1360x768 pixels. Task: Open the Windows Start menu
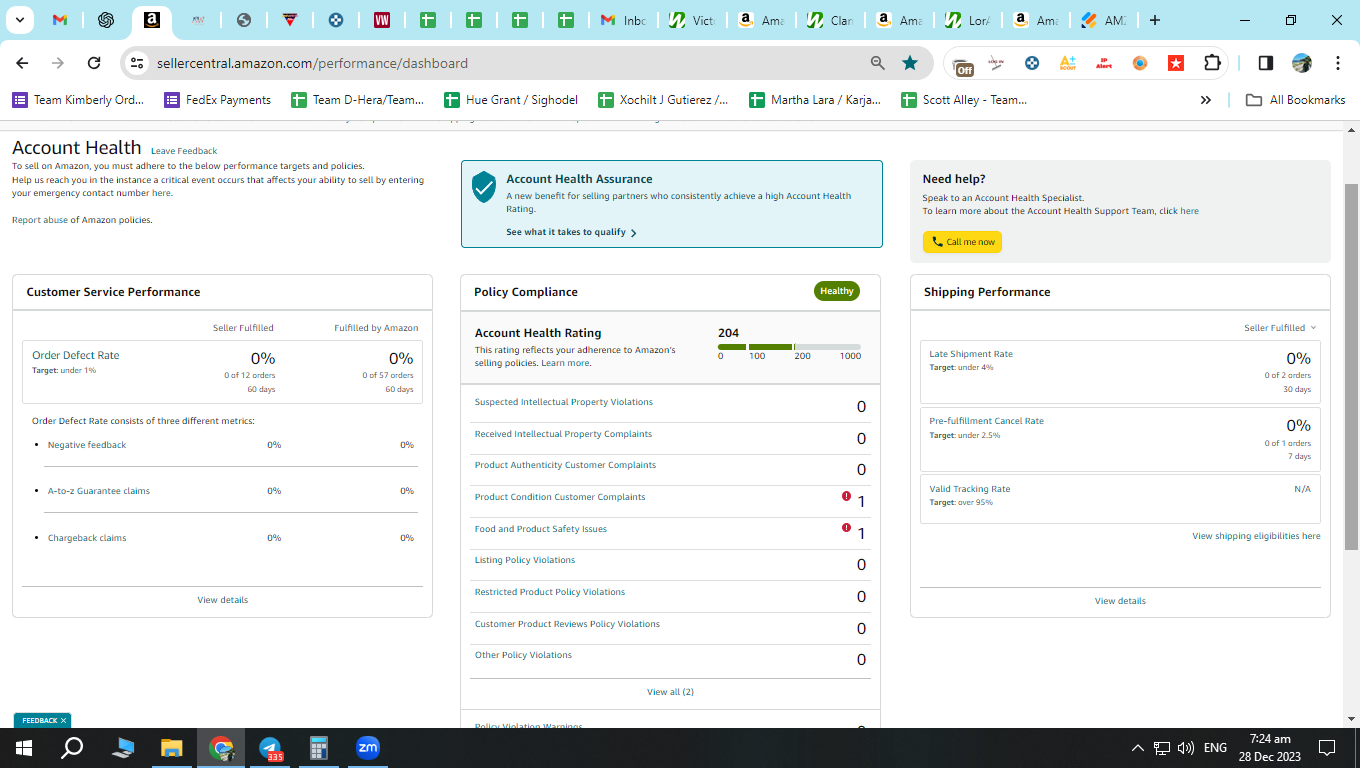click(x=24, y=748)
